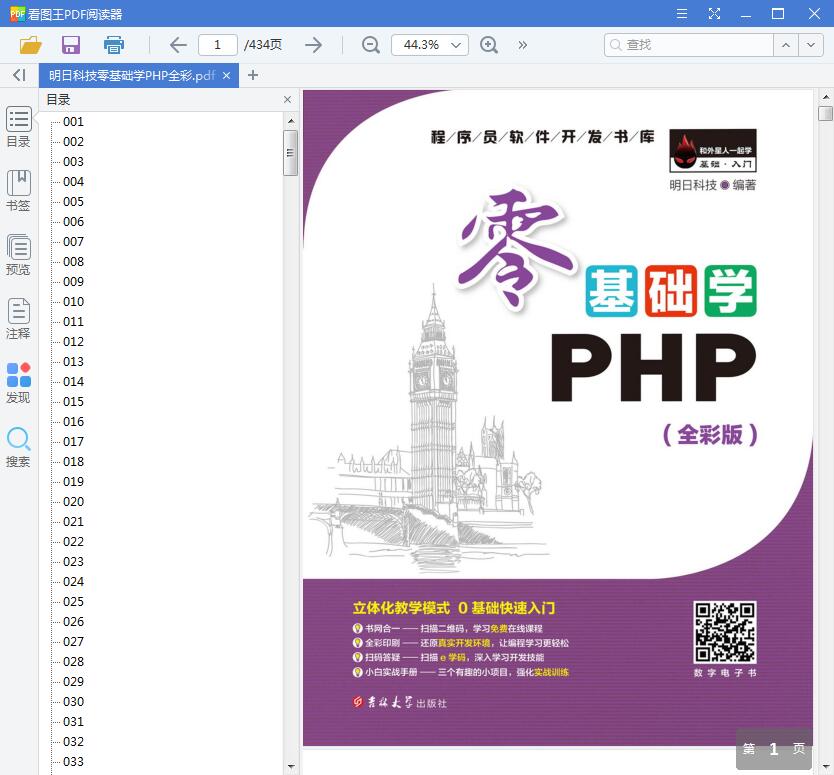Screen dimensions: 834x775
Task: Click the document view scrollbar thumb
Action: [825, 113]
